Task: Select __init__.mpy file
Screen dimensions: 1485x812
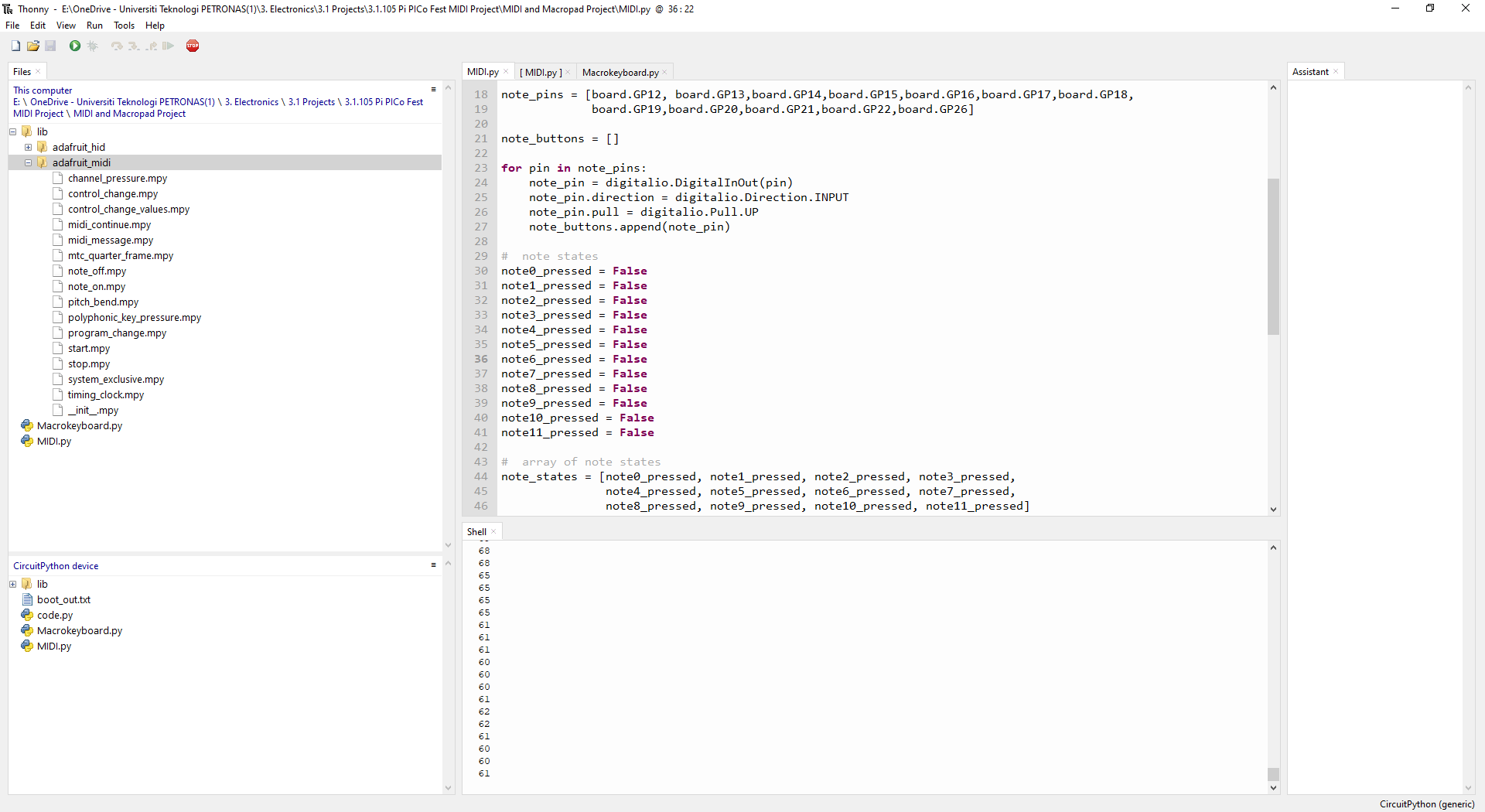Action: coord(93,411)
